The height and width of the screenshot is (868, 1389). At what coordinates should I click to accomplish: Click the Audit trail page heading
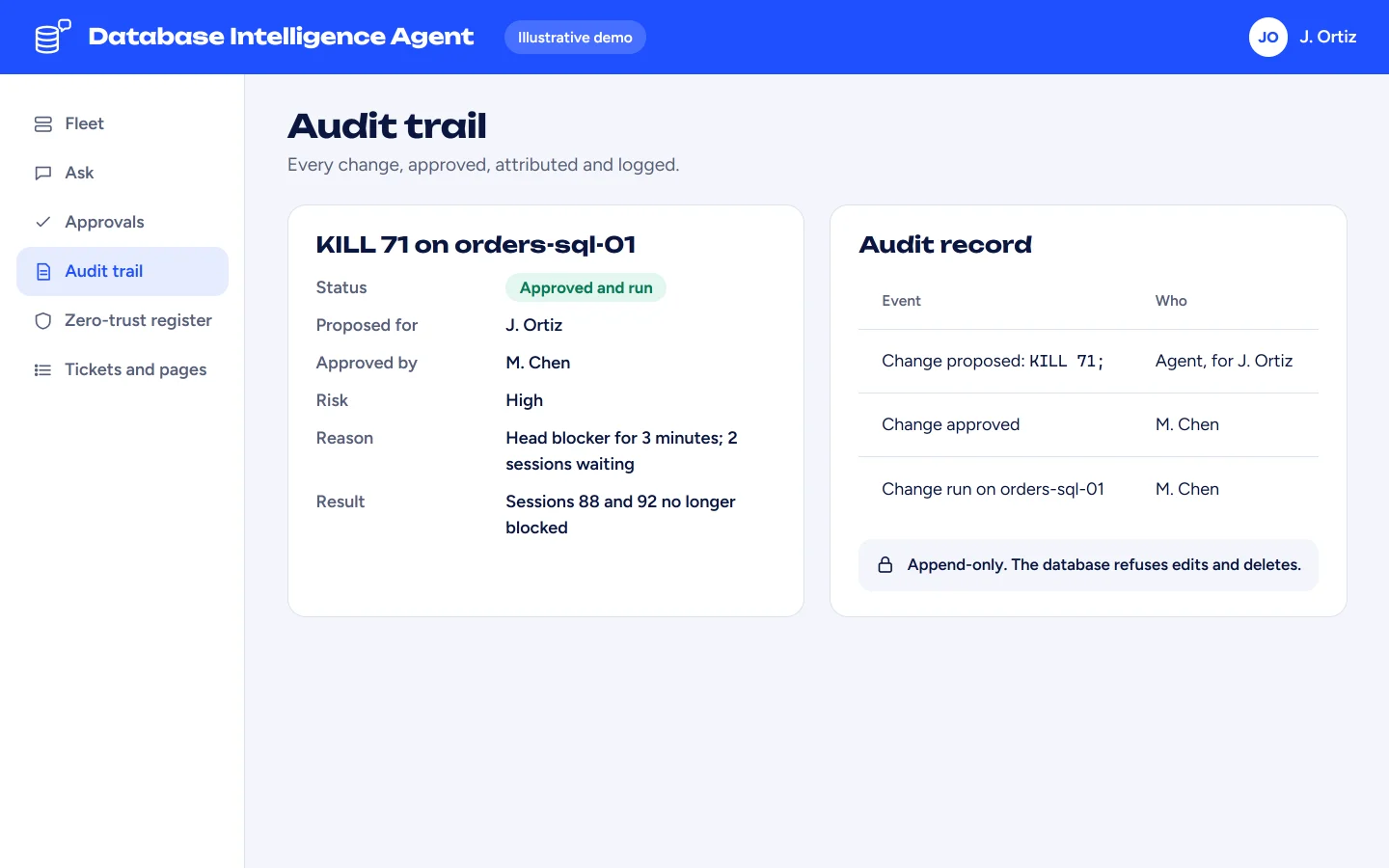(x=387, y=126)
